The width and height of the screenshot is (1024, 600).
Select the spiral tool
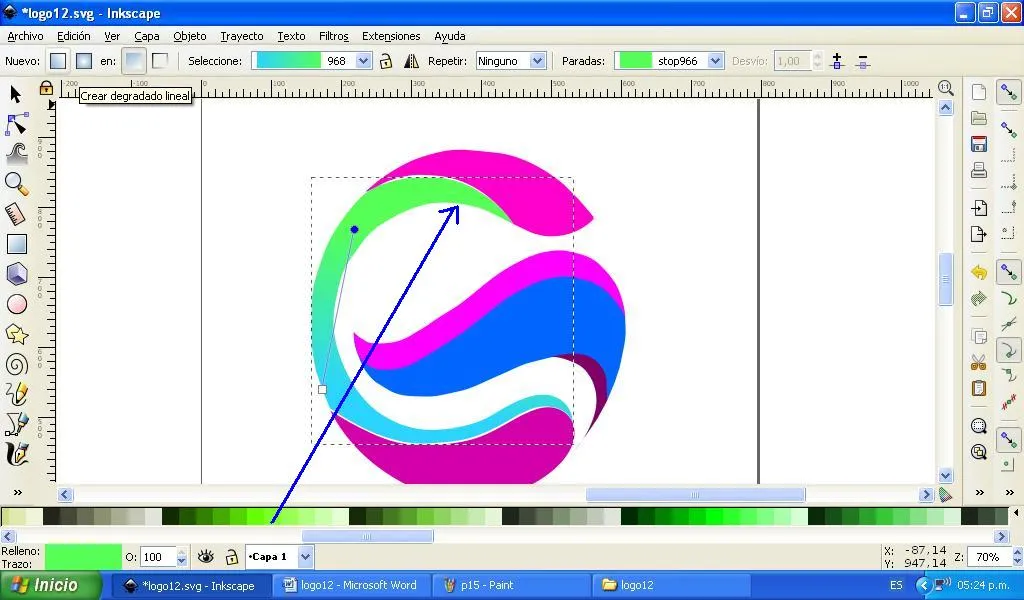click(x=16, y=364)
